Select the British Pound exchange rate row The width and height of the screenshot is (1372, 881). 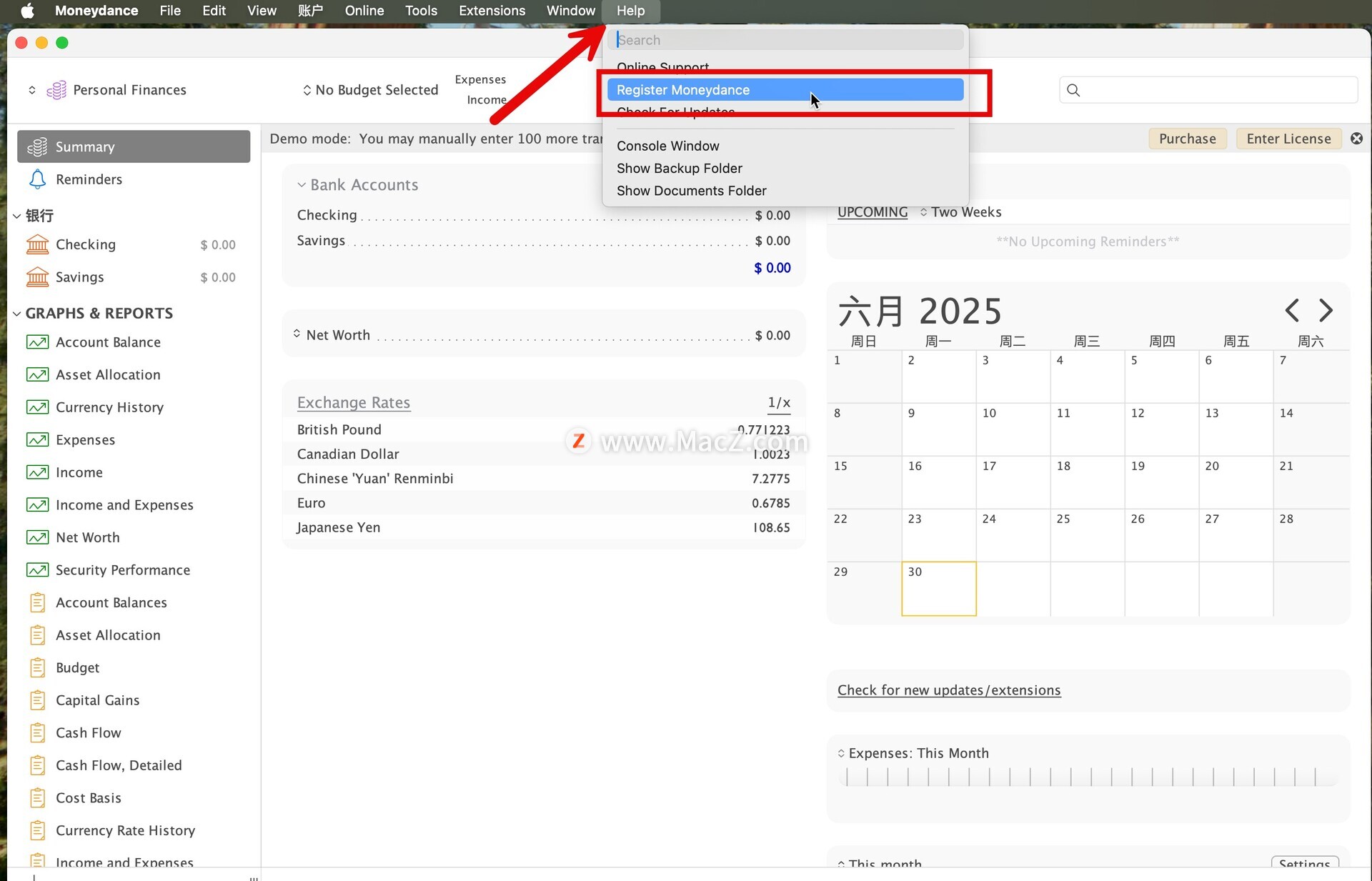pos(544,429)
